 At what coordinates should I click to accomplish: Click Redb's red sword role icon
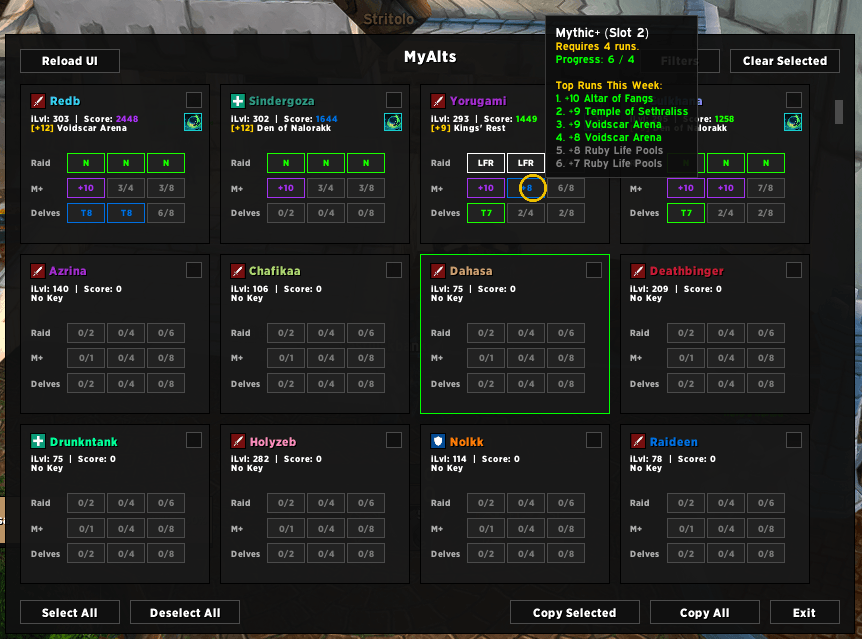(37, 101)
